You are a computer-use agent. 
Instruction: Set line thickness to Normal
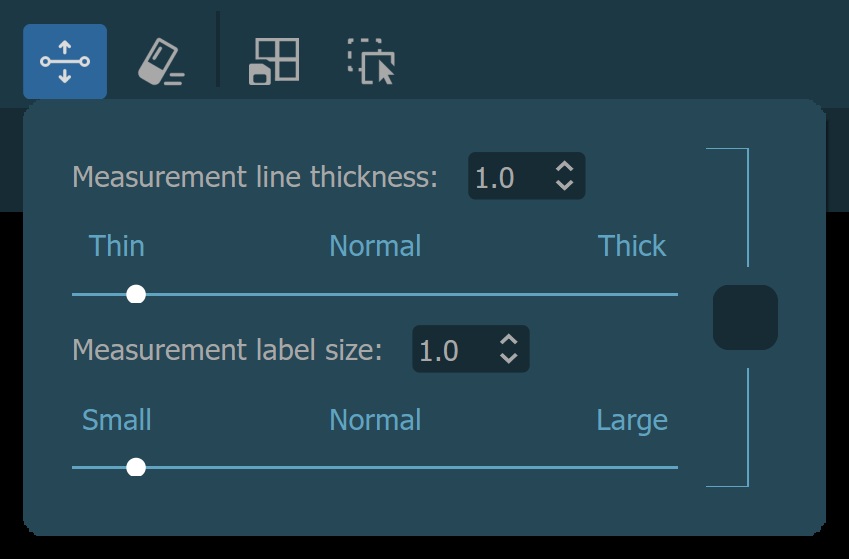tap(375, 246)
